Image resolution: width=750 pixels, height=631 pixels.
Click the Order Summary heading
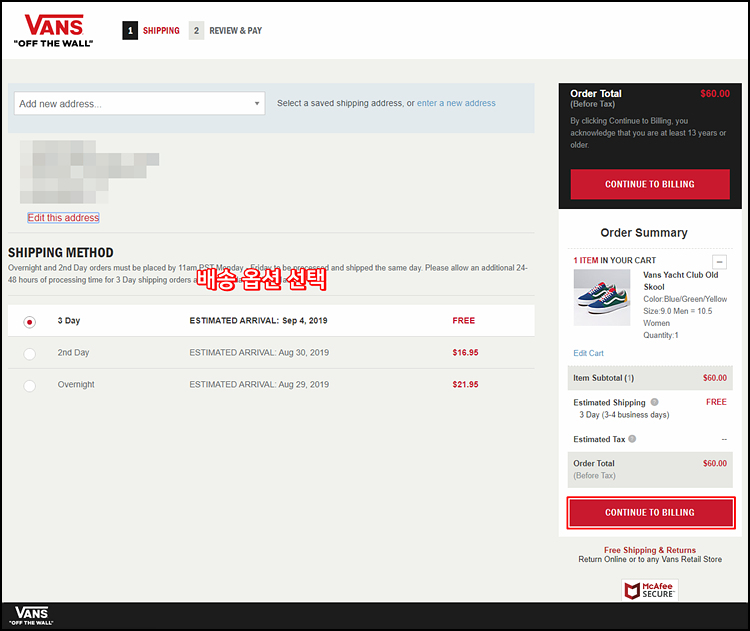(644, 232)
